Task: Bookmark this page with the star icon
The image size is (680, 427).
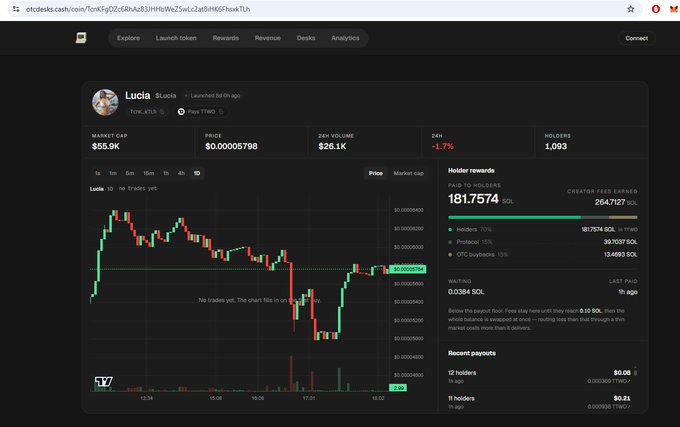Action: tap(631, 9)
